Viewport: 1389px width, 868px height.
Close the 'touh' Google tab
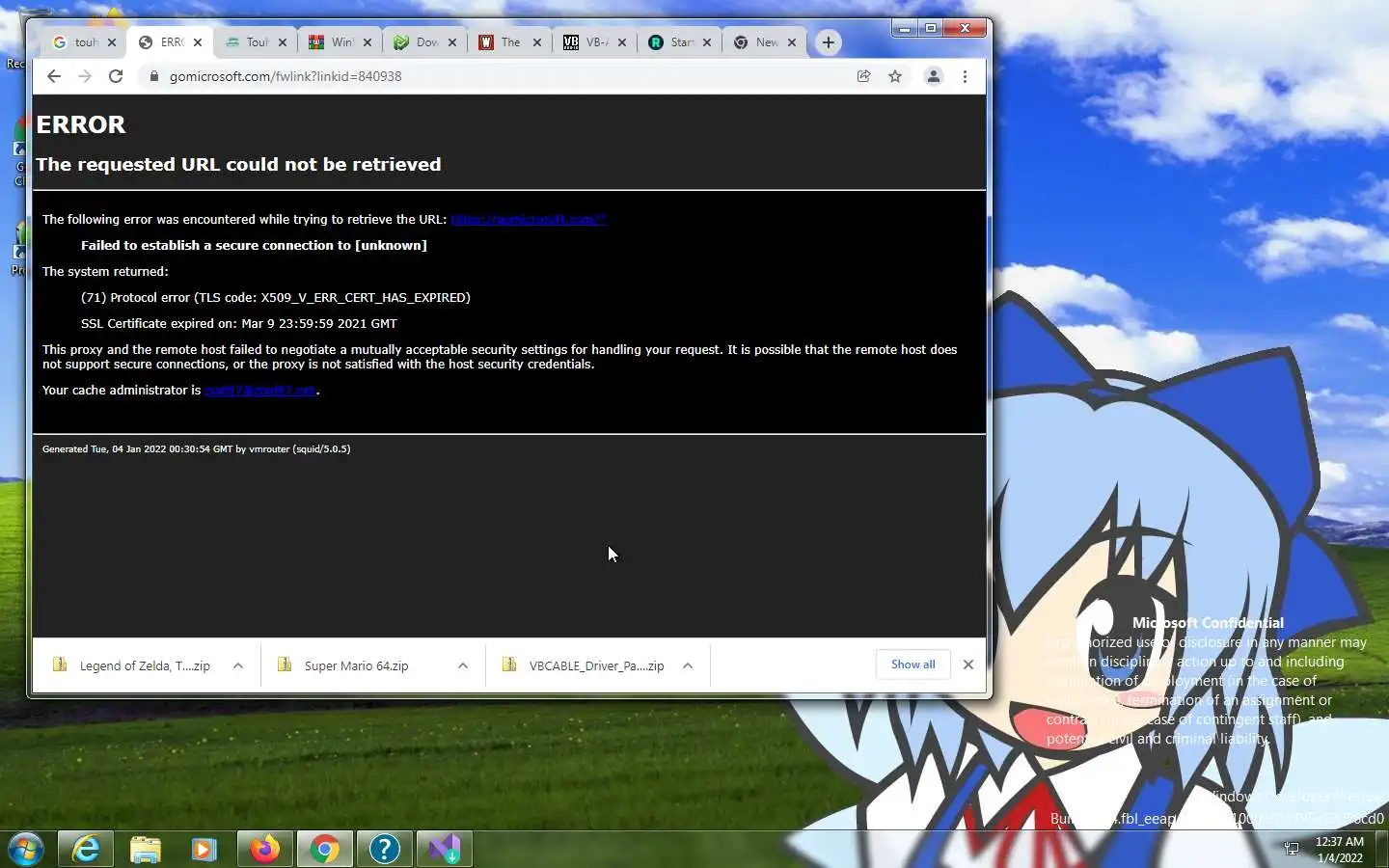[112, 42]
